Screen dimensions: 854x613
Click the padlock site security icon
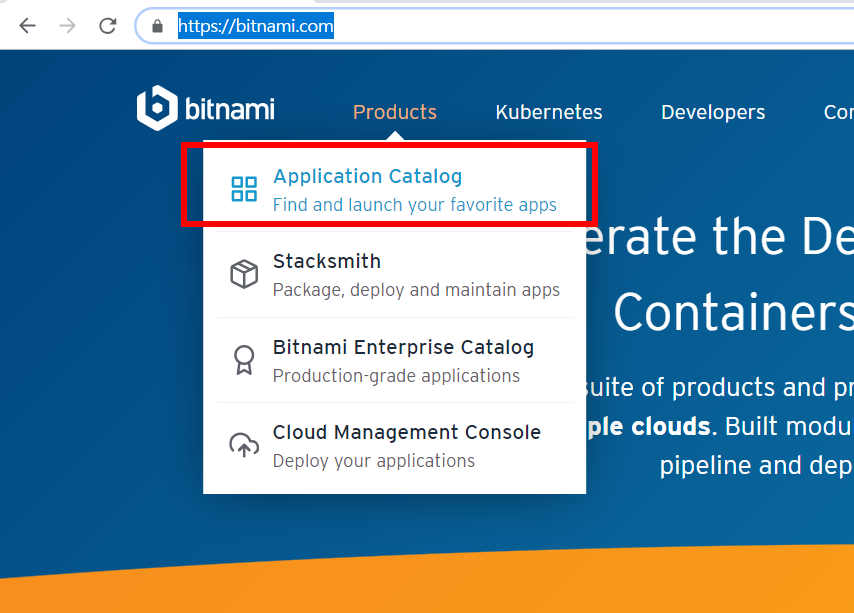[157, 26]
